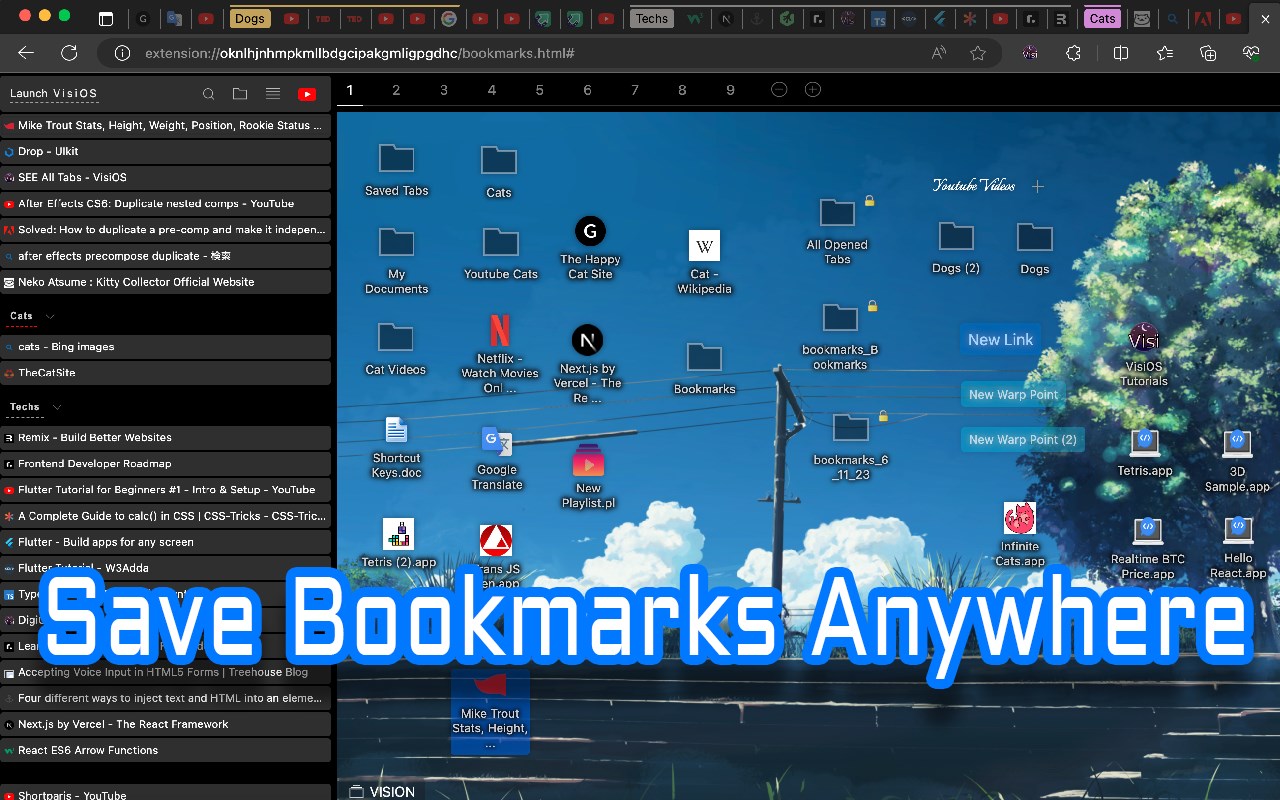This screenshot has height=800, width=1280.
Task: Open the Cat - Wikipedia shortcut
Action: (x=704, y=262)
